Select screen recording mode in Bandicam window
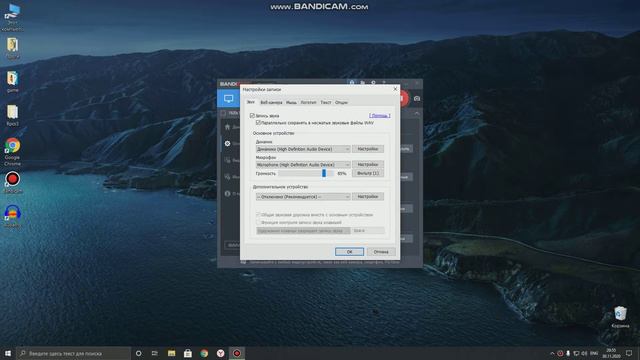 click(229, 98)
